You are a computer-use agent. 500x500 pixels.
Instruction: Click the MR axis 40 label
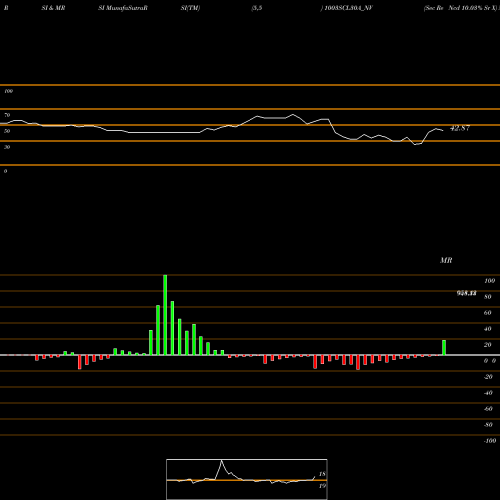[488, 329]
